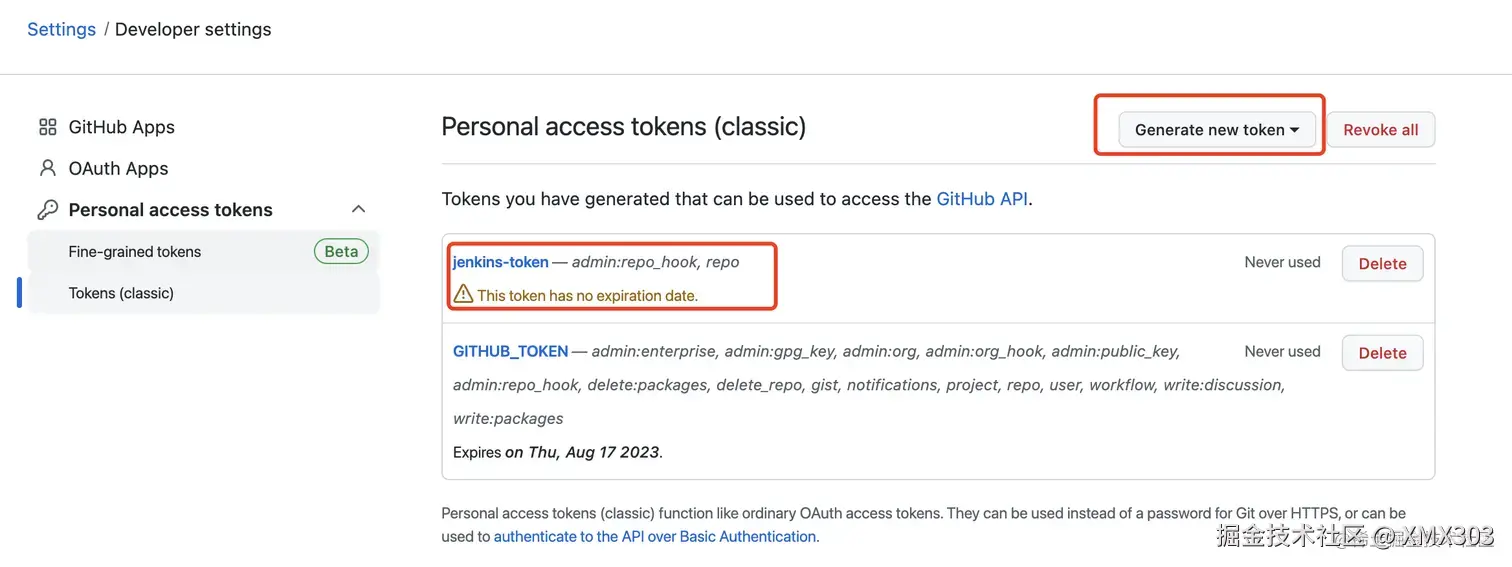Click the warning triangle icon under jenkins-token
The height and width of the screenshot is (567, 1512).
[x=463, y=295]
